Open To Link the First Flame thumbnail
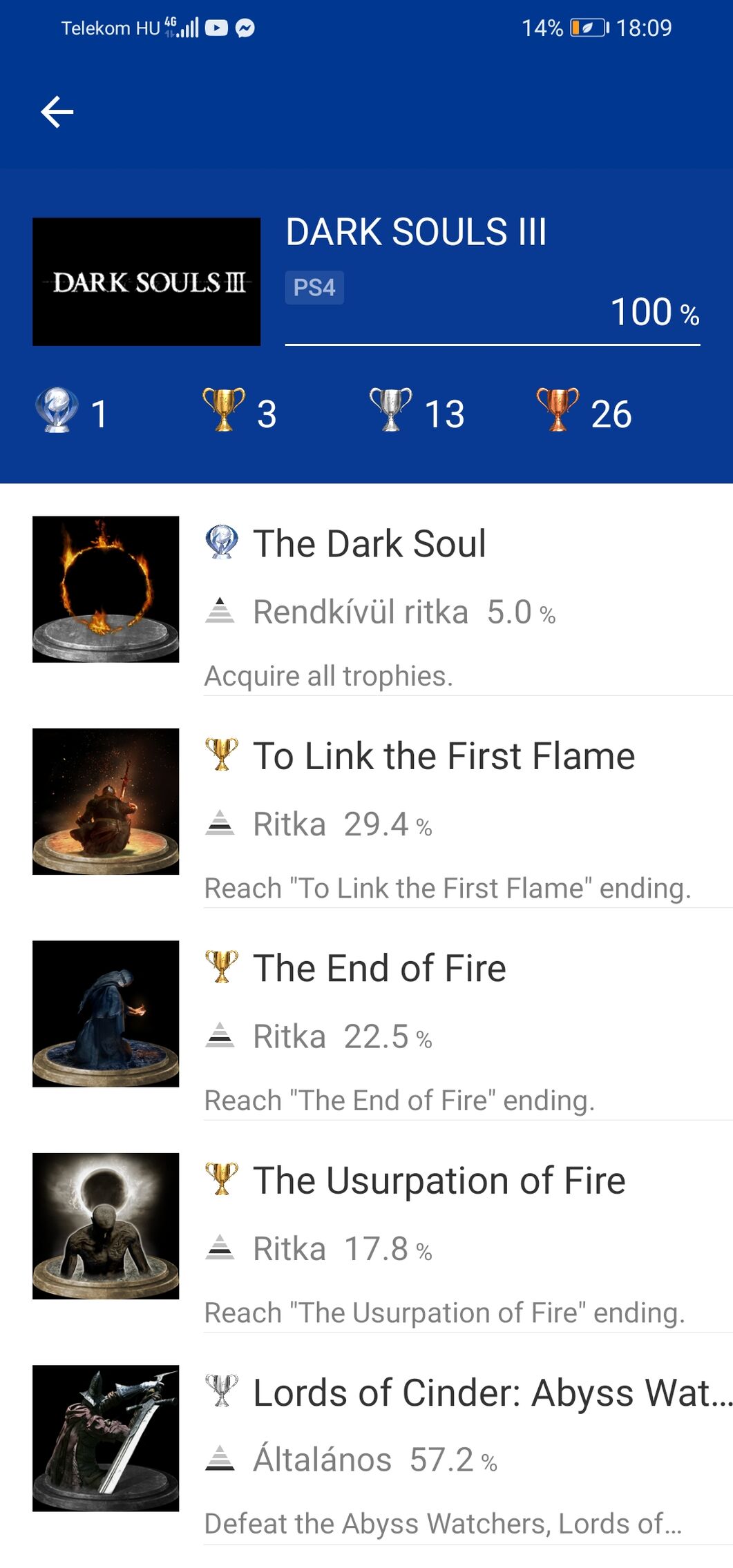The image size is (733, 1568). pyautogui.click(x=106, y=802)
